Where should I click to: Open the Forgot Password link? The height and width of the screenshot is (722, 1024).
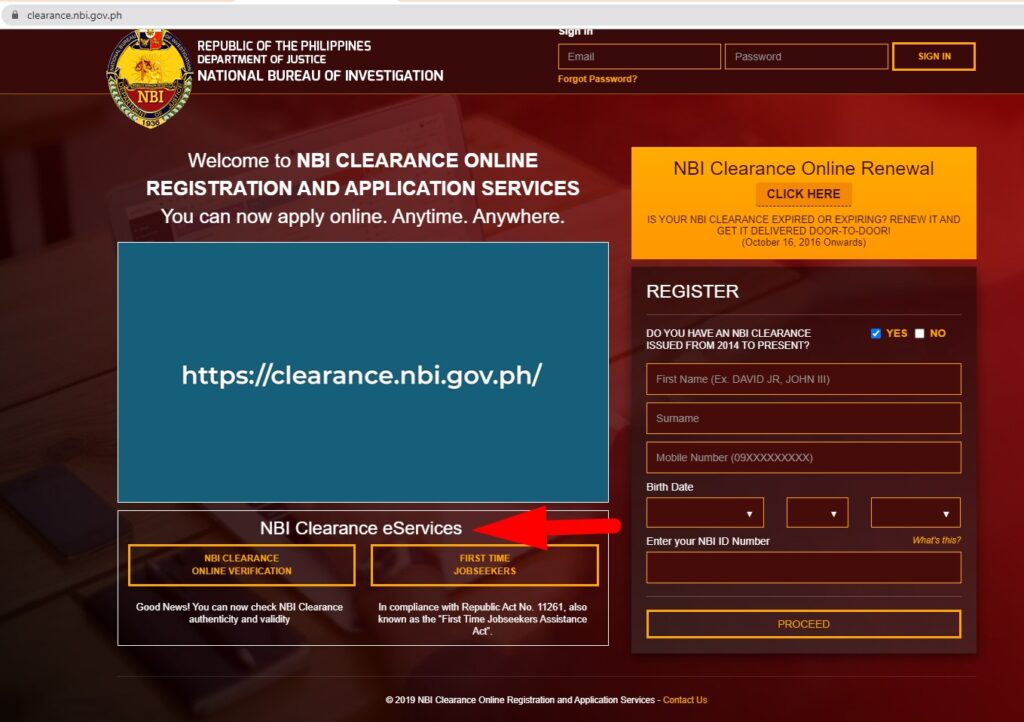[x=600, y=78]
